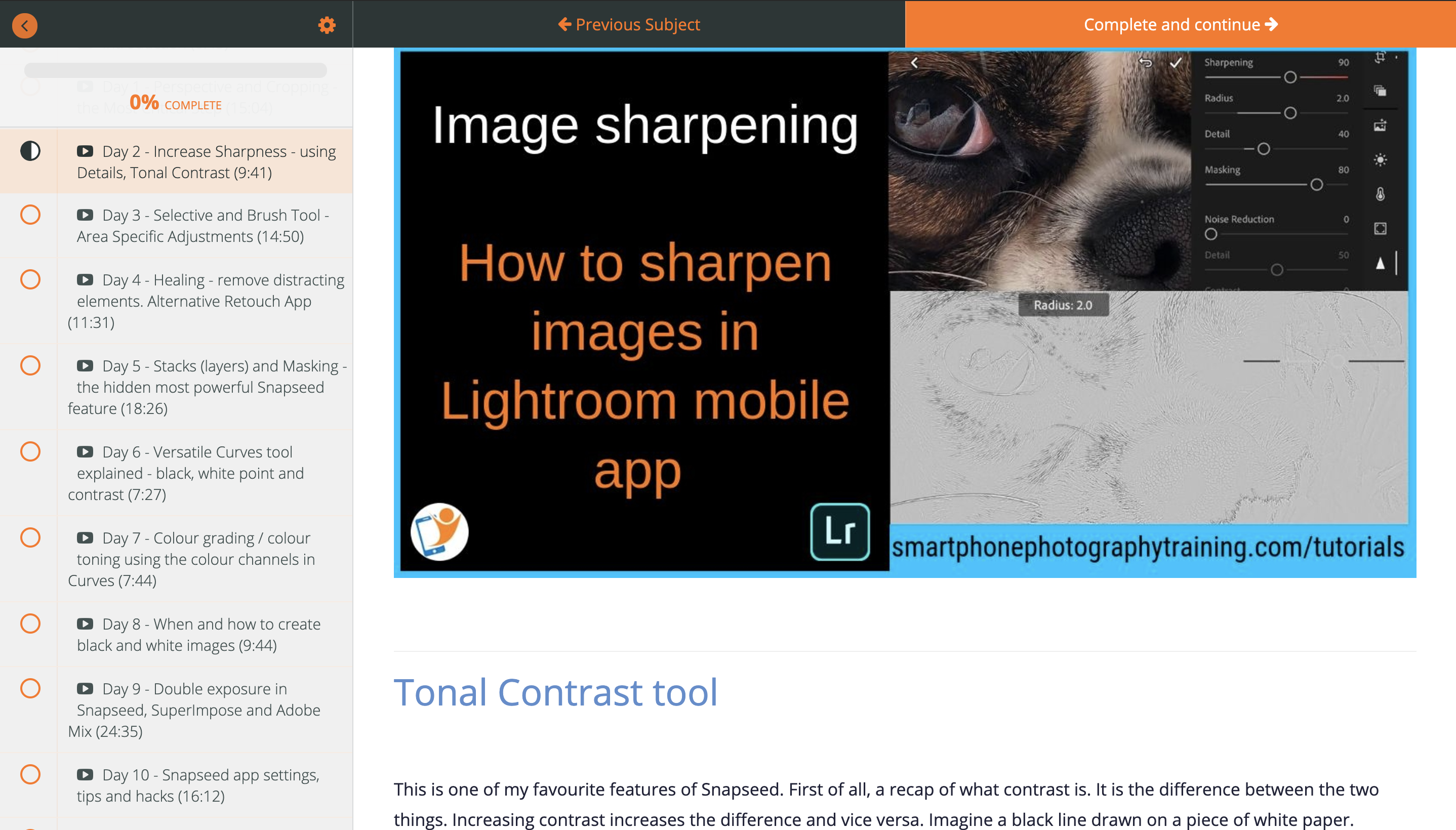Screen dimensions: 1456x830
Task: Mark Day 3 completion circle
Action: point(30,215)
